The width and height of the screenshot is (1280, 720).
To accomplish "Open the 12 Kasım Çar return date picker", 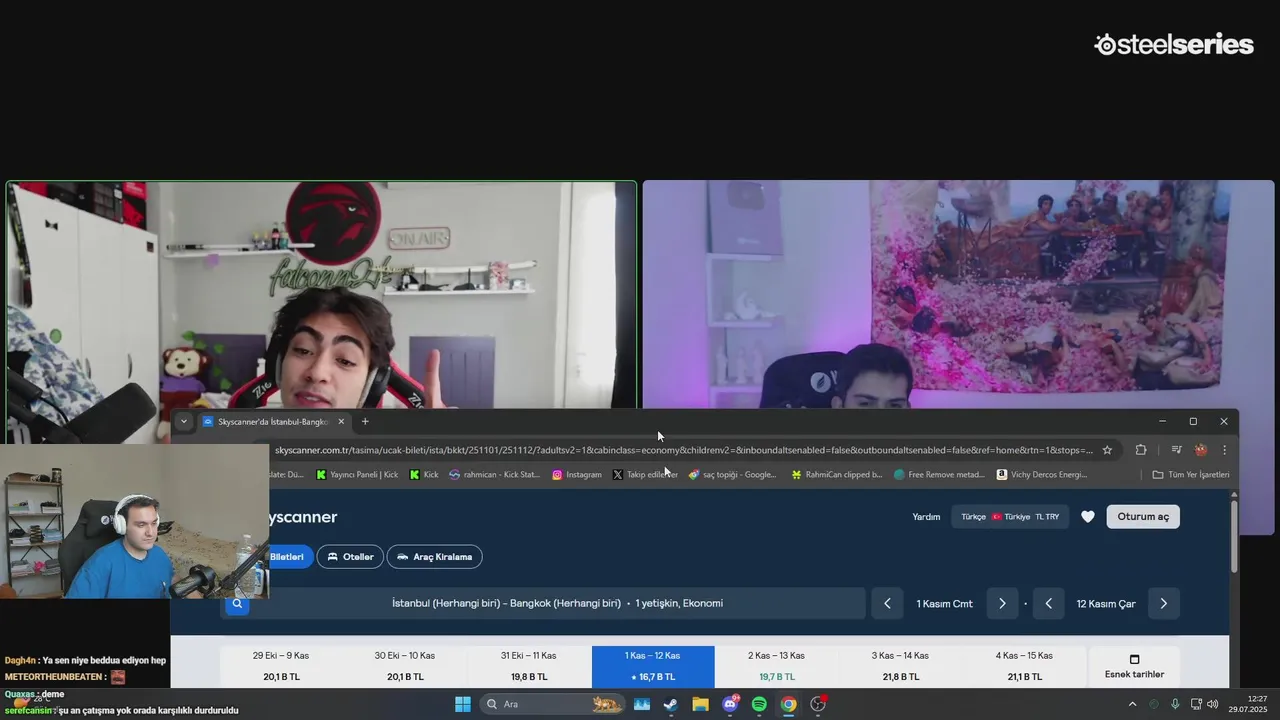I will 1106,604.
